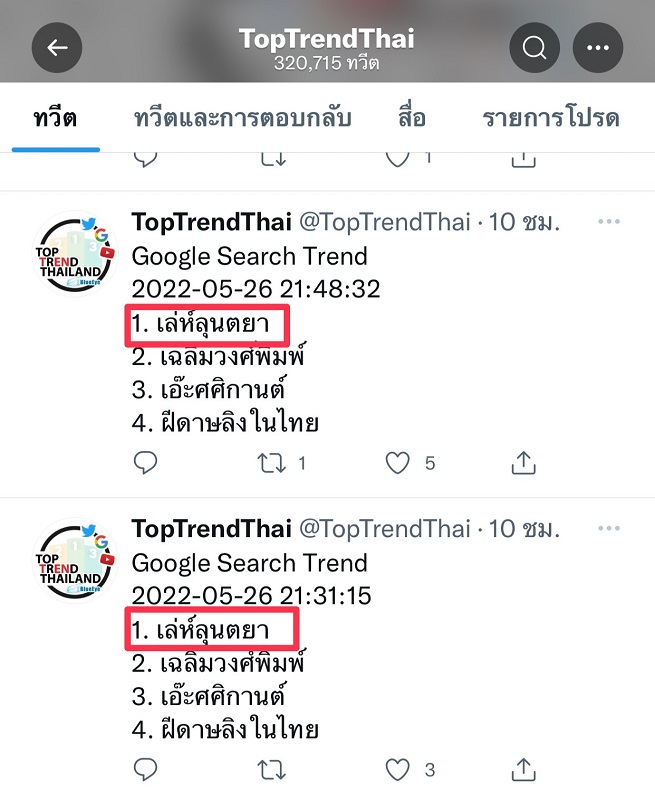Retweet the 21:48:32 trend tweet
The height and width of the screenshot is (800, 655).
click(272, 462)
